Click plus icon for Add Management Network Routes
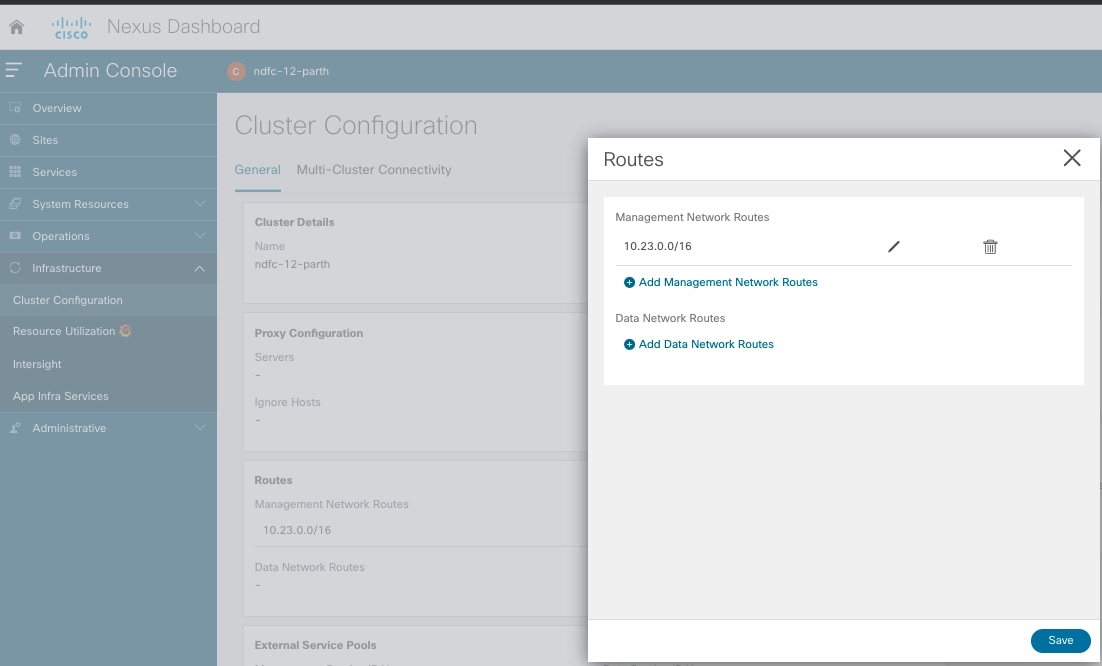Screen dimensions: 1102x666 (x=629, y=282)
